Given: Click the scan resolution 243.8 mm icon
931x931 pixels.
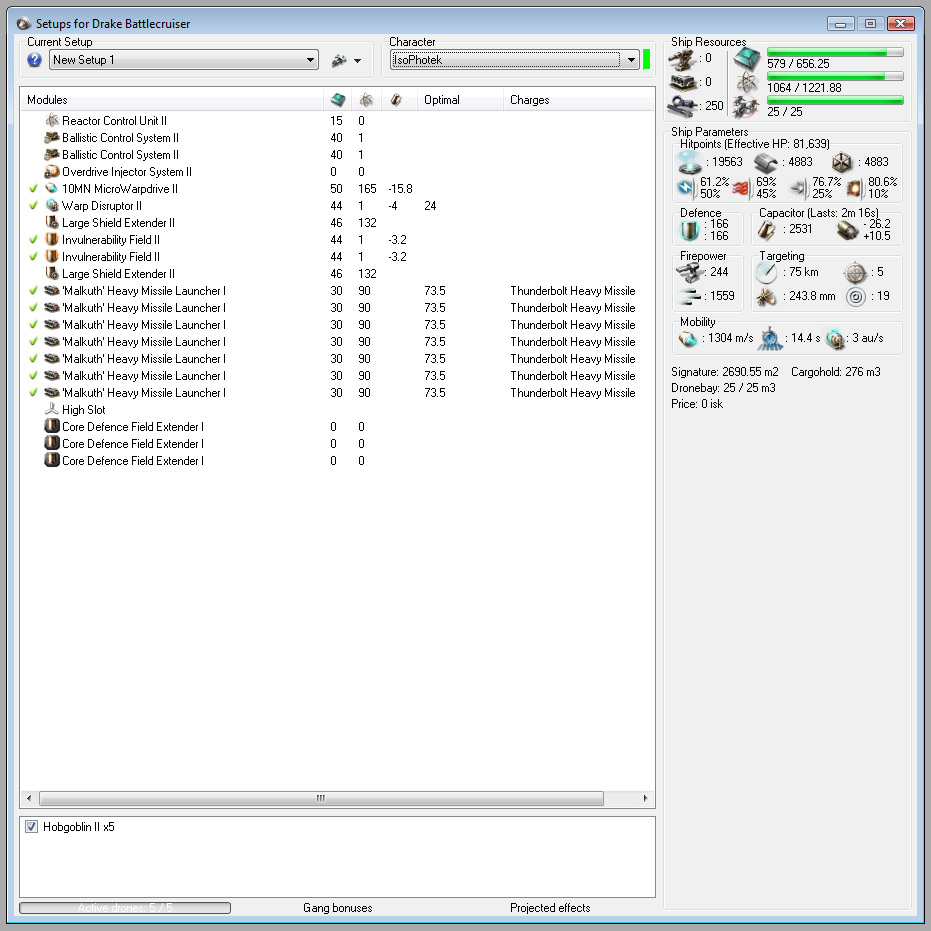Looking at the screenshot, I should 766,296.
